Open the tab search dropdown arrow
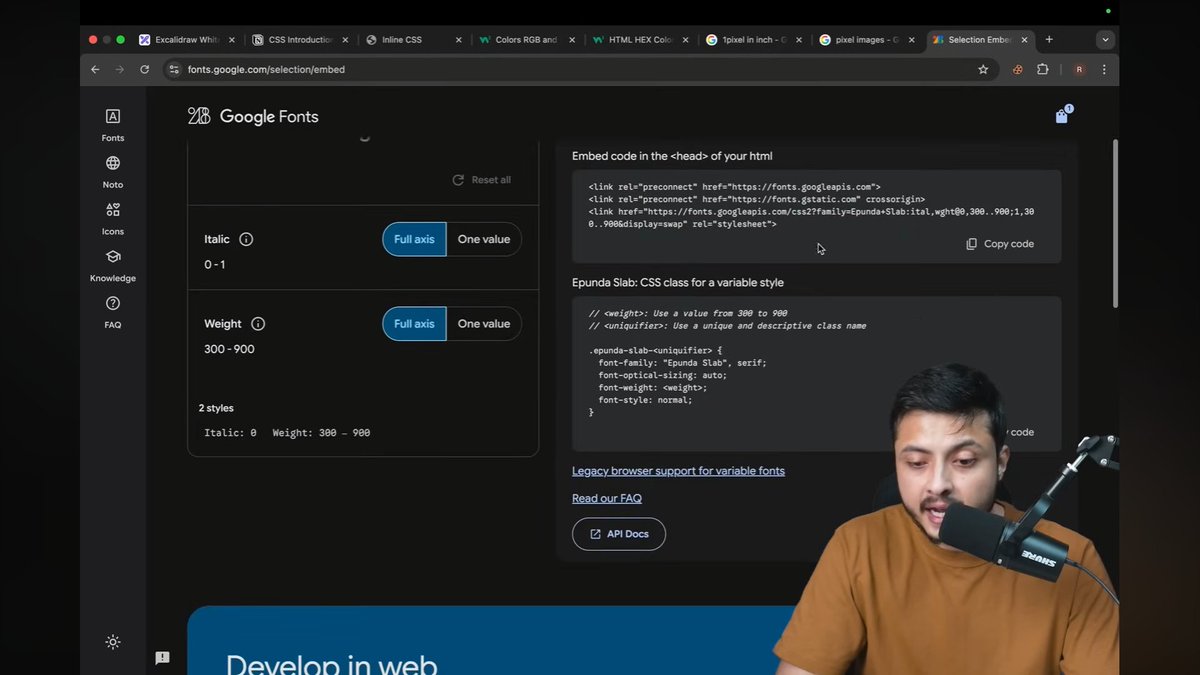Screen dimensions: 1200x675 click(x=1104, y=40)
